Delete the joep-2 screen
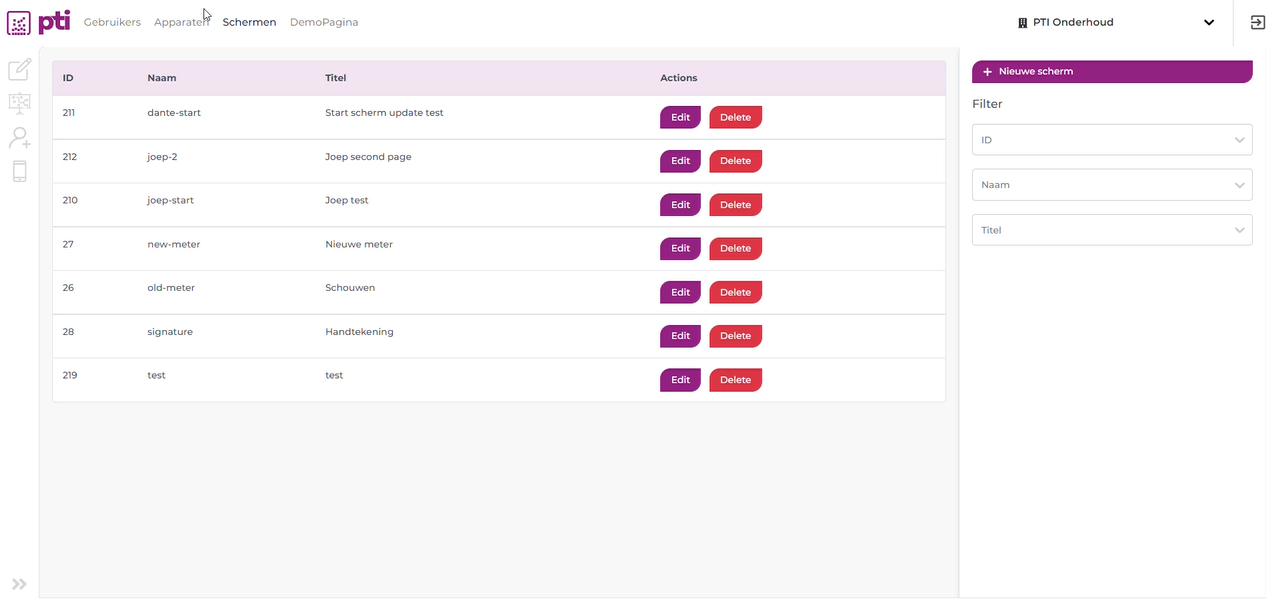This screenshot has height=600, width=1266. [x=735, y=161]
